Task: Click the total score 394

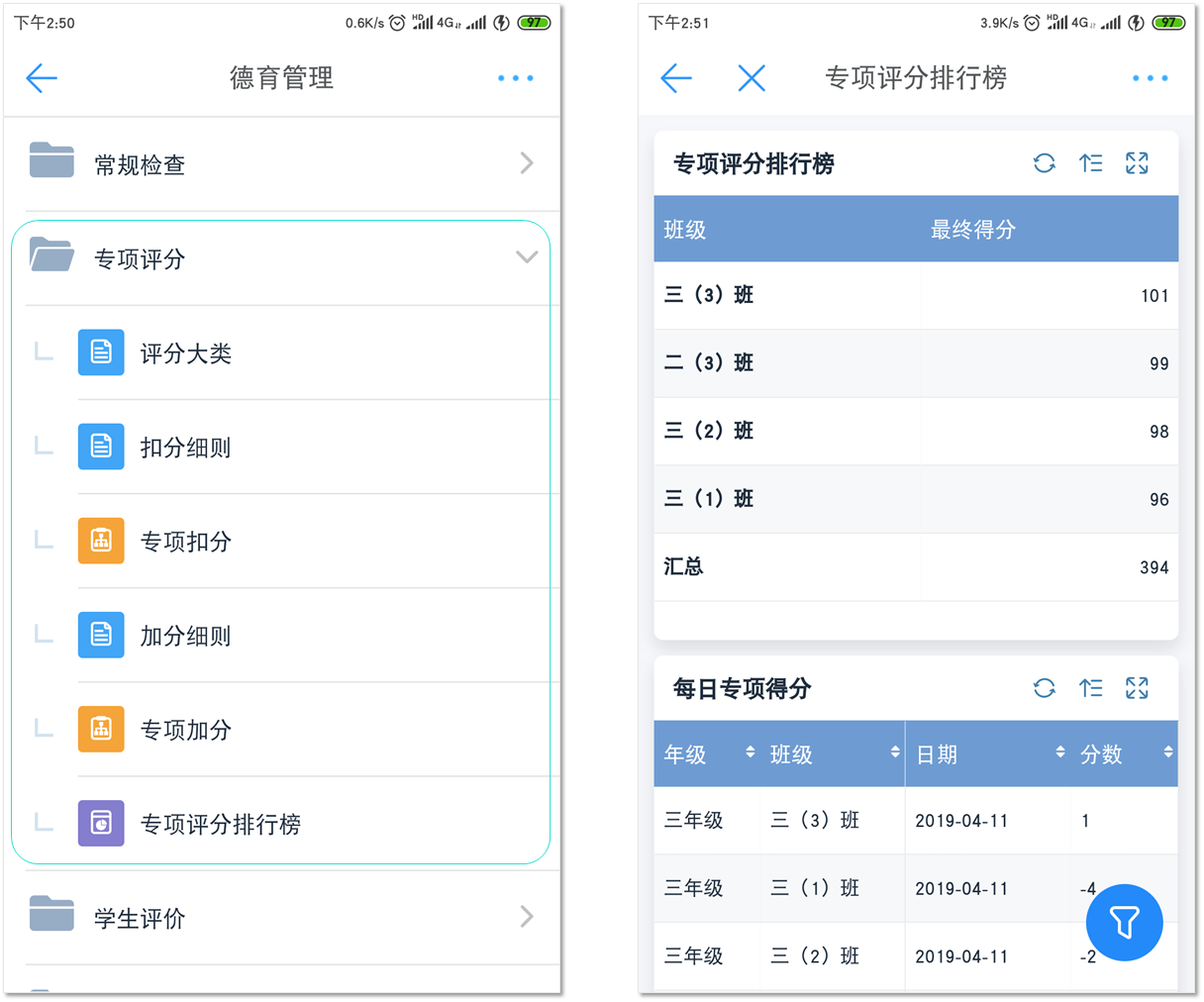Action: [x=1154, y=567]
